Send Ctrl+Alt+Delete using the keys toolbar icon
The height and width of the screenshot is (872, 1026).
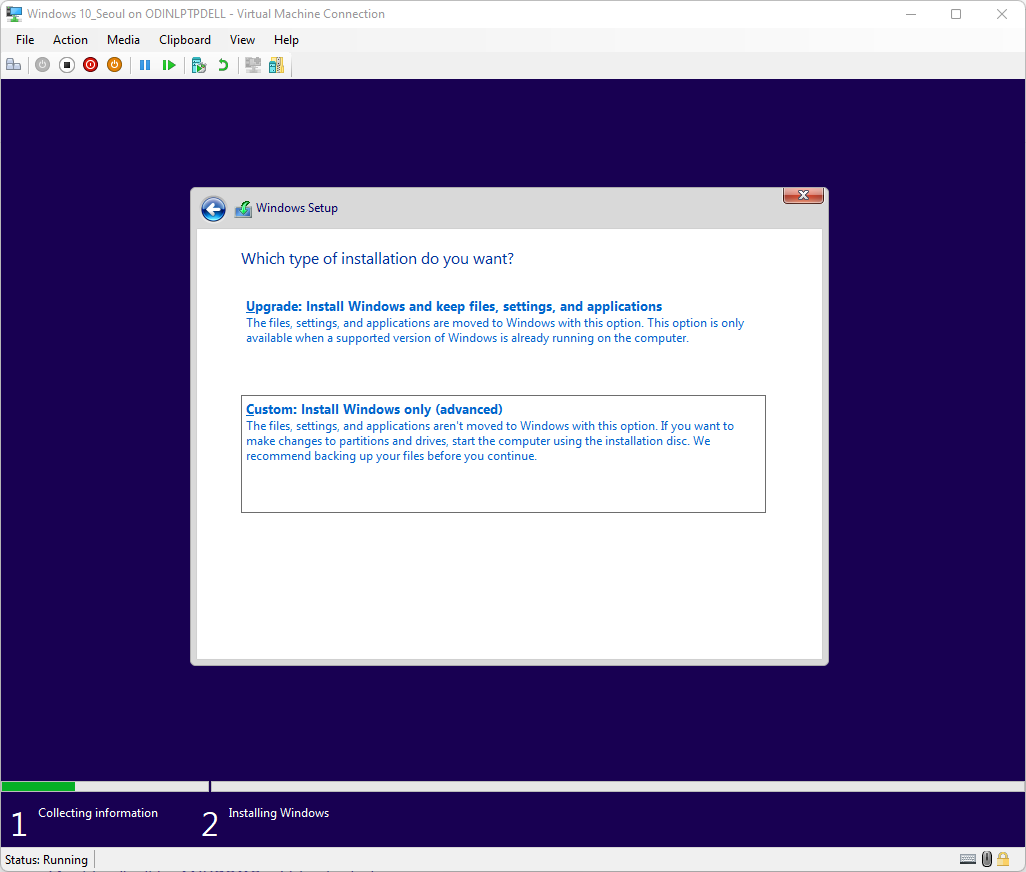click(14, 65)
